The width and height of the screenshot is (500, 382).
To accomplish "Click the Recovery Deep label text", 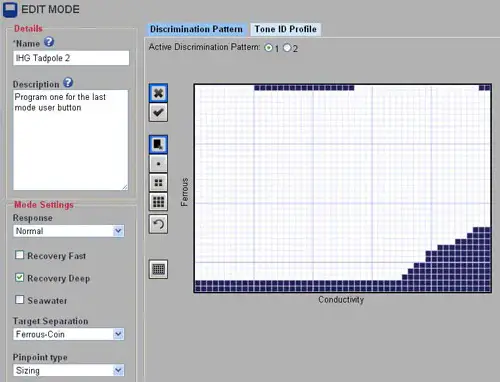I will (59, 278).
